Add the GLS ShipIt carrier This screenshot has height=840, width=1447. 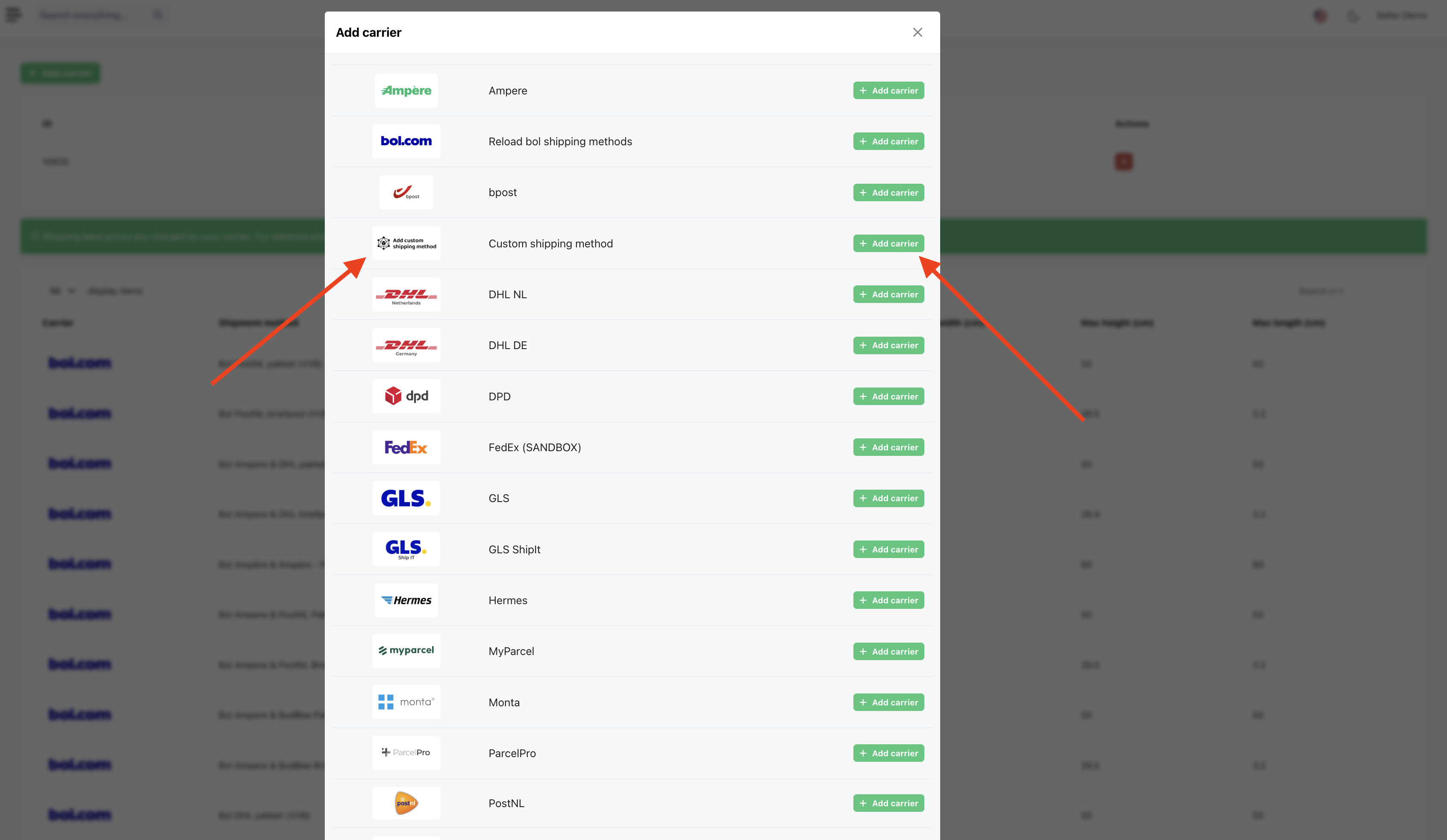click(888, 549)
